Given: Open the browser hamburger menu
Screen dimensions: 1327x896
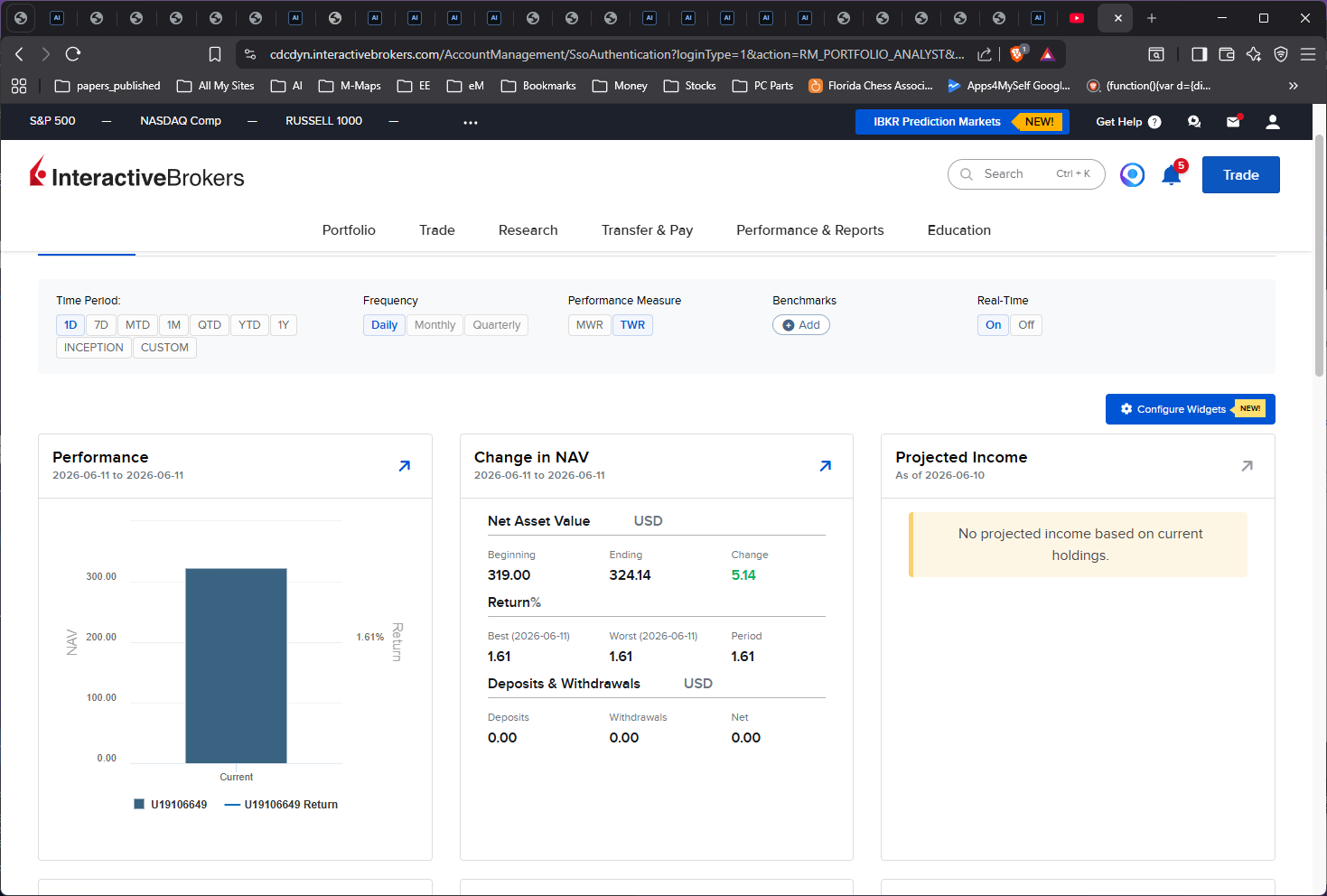Looking at the screenshot, I should 1307,54.
